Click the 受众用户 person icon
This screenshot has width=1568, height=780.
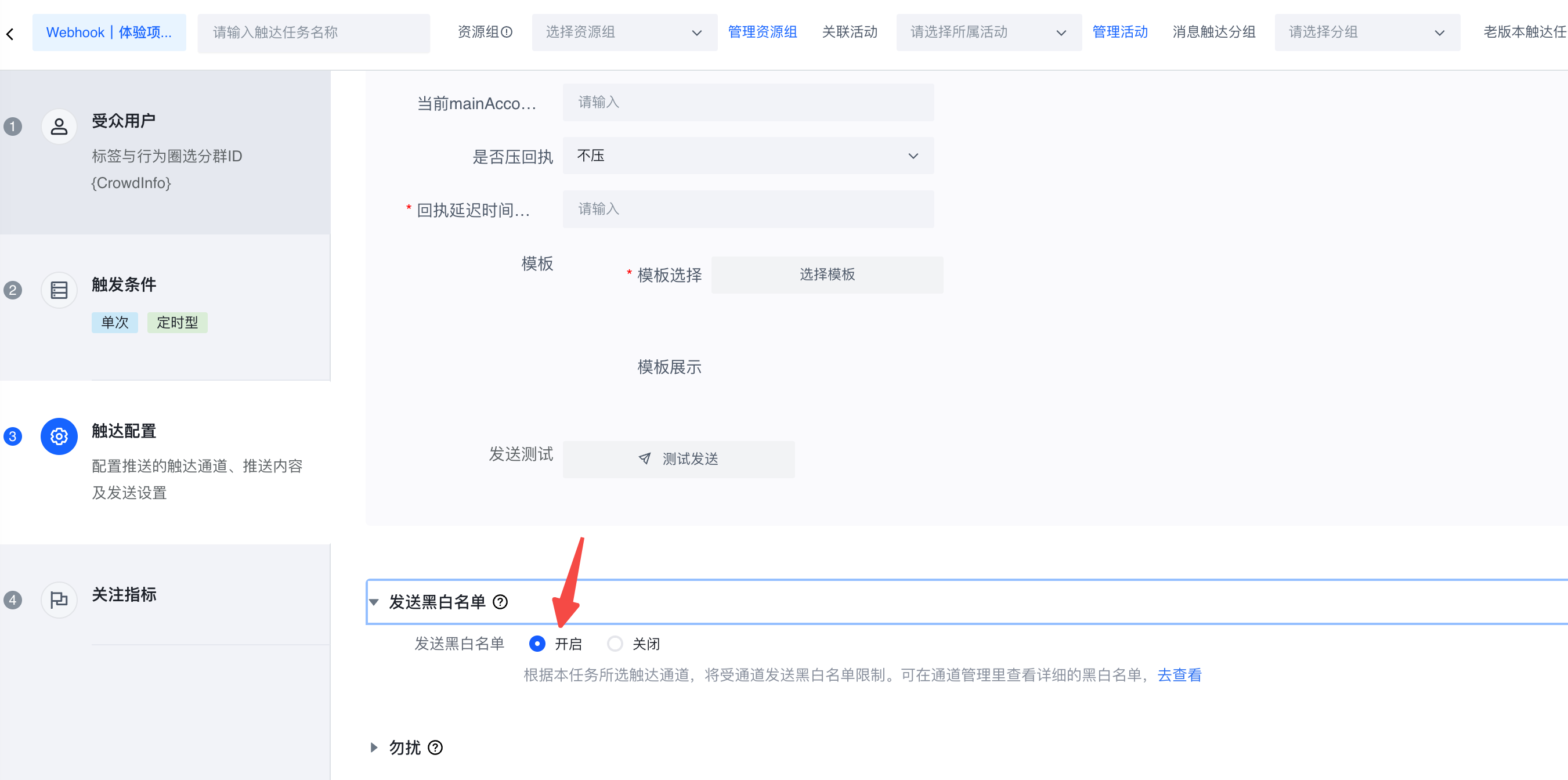(59, 127)
